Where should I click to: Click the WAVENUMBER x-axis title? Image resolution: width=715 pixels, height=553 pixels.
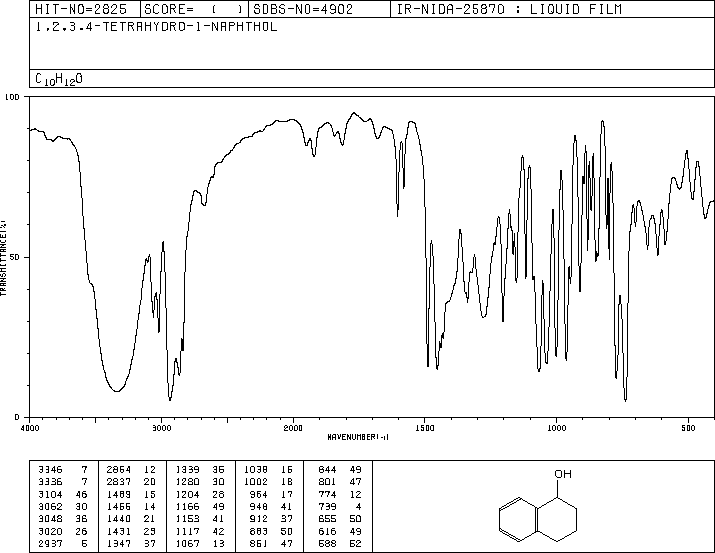358,437
